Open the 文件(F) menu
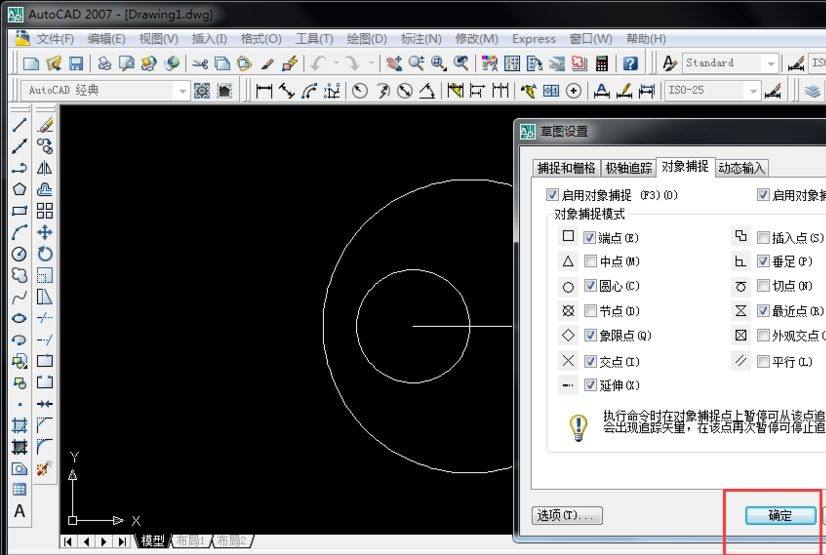Screen dimensions: 826x555 (x=55, y=39)
